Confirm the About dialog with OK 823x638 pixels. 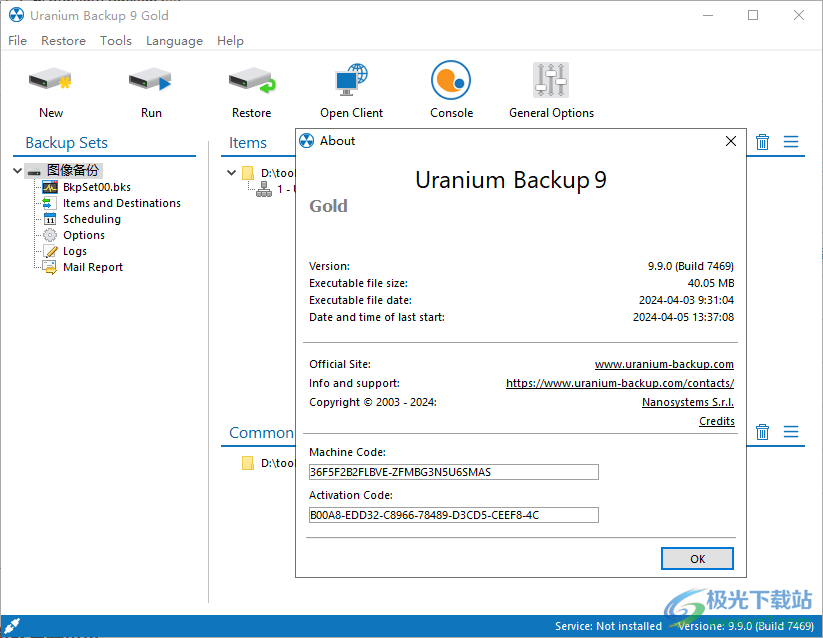(697, 558)
